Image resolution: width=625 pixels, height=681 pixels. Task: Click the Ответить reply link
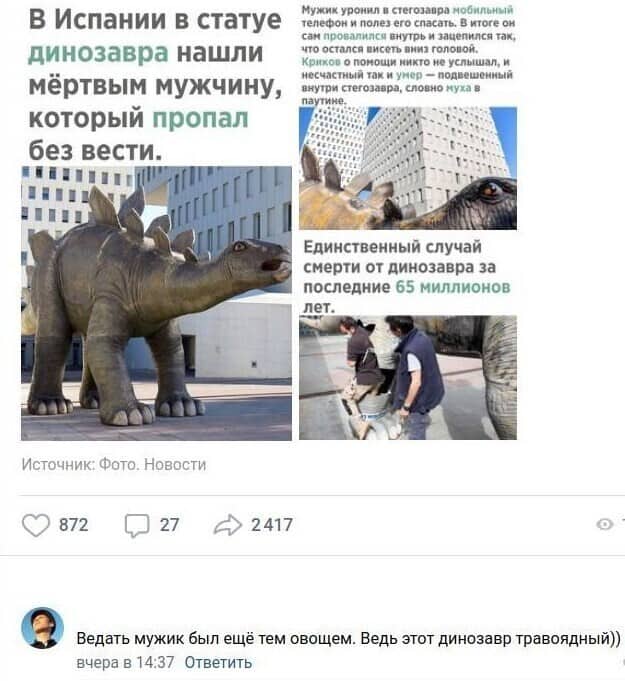point(218,662)
